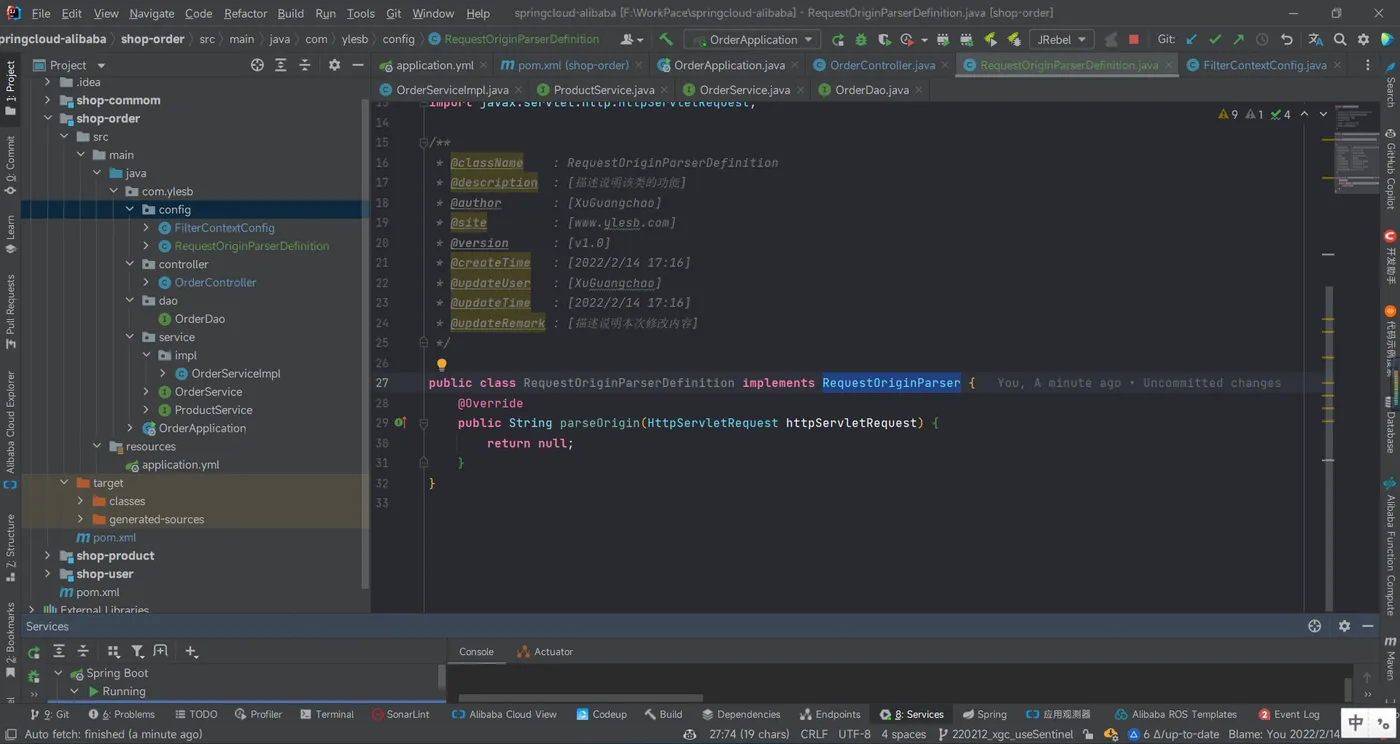Click Expand All icon in Project panel header
Image resolution: width=1400 pixels, height=744 pixels.
280,65
